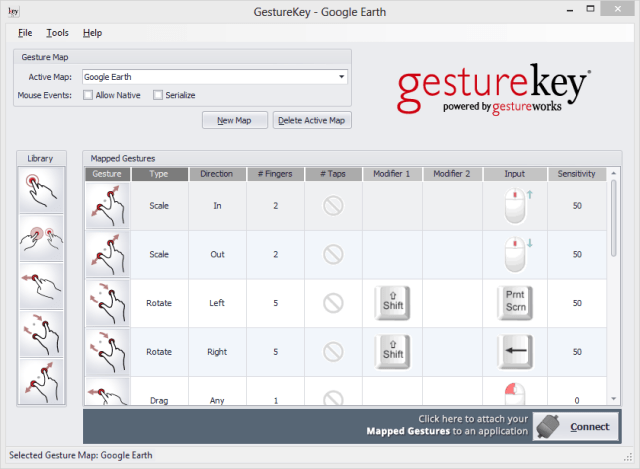The image size is (640, 469).
Task: Click the fingers value 2 in Scale Out row
Action: 276,254
